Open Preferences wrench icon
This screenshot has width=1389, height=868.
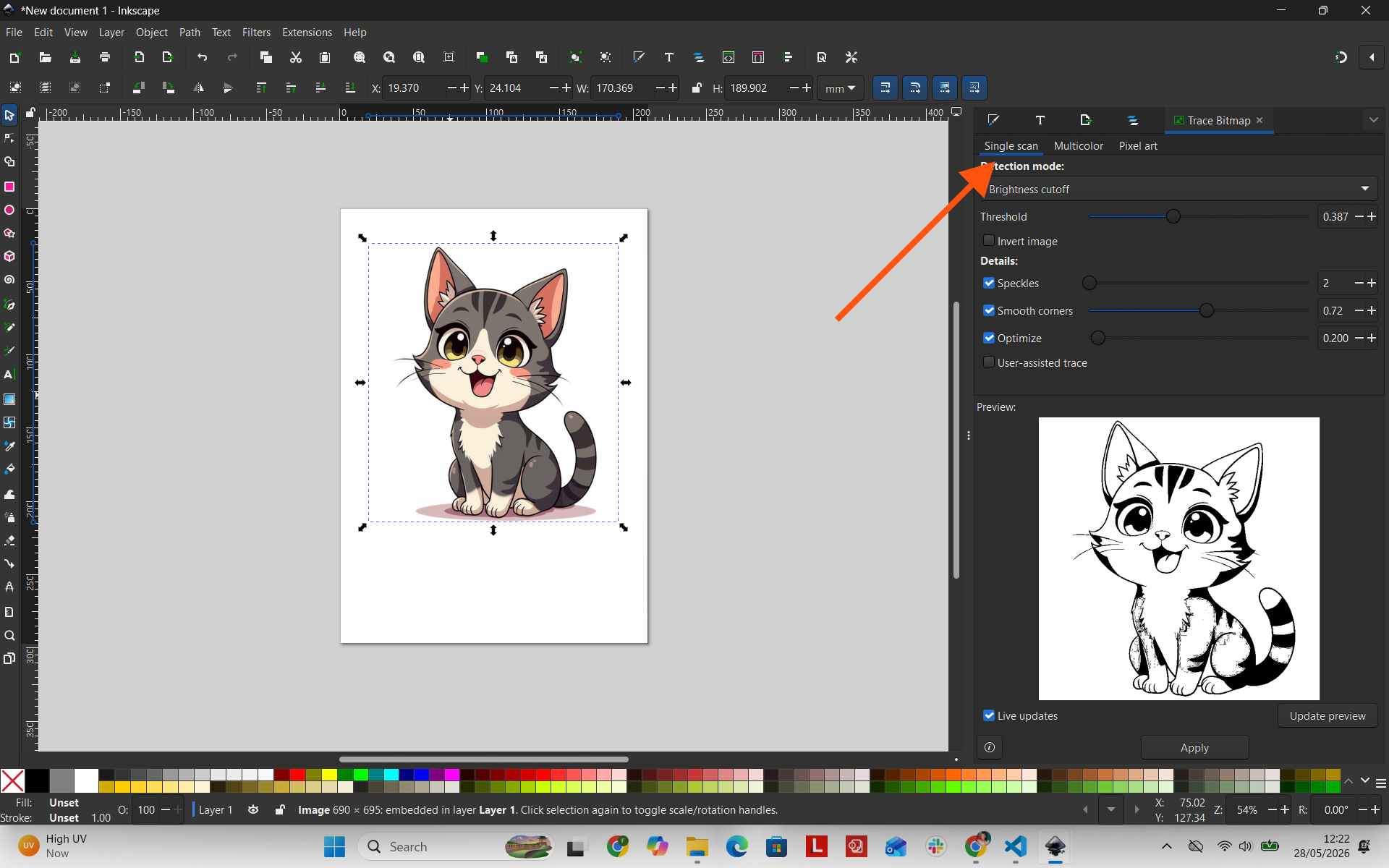pos(851,57)
